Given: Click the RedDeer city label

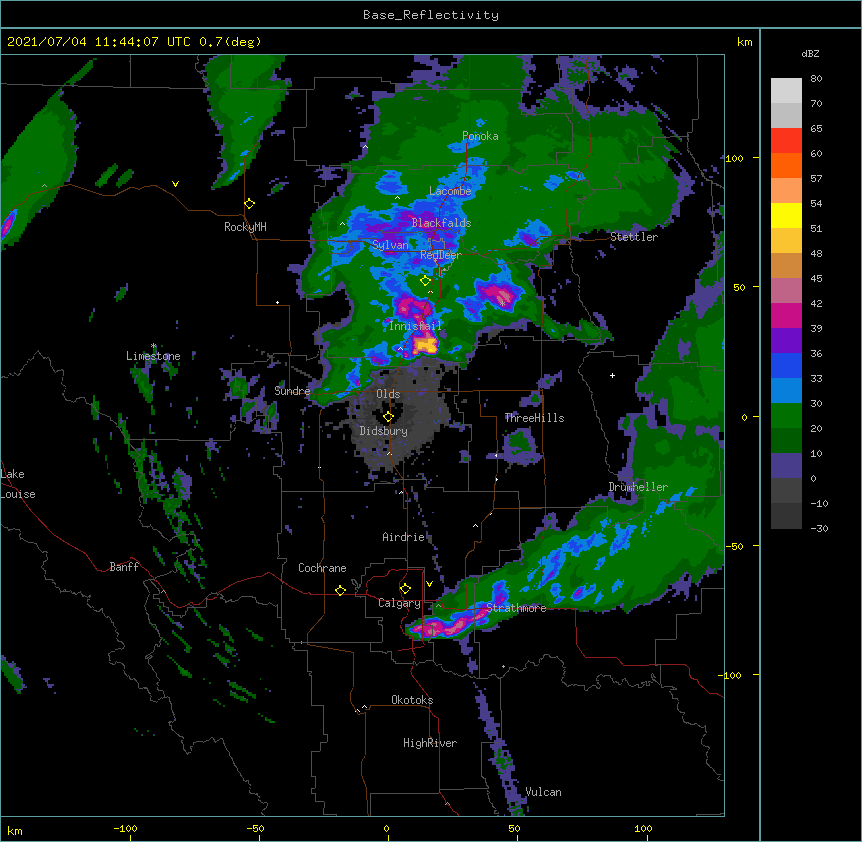Looking at the screenshot, I should tap(440, 255).
